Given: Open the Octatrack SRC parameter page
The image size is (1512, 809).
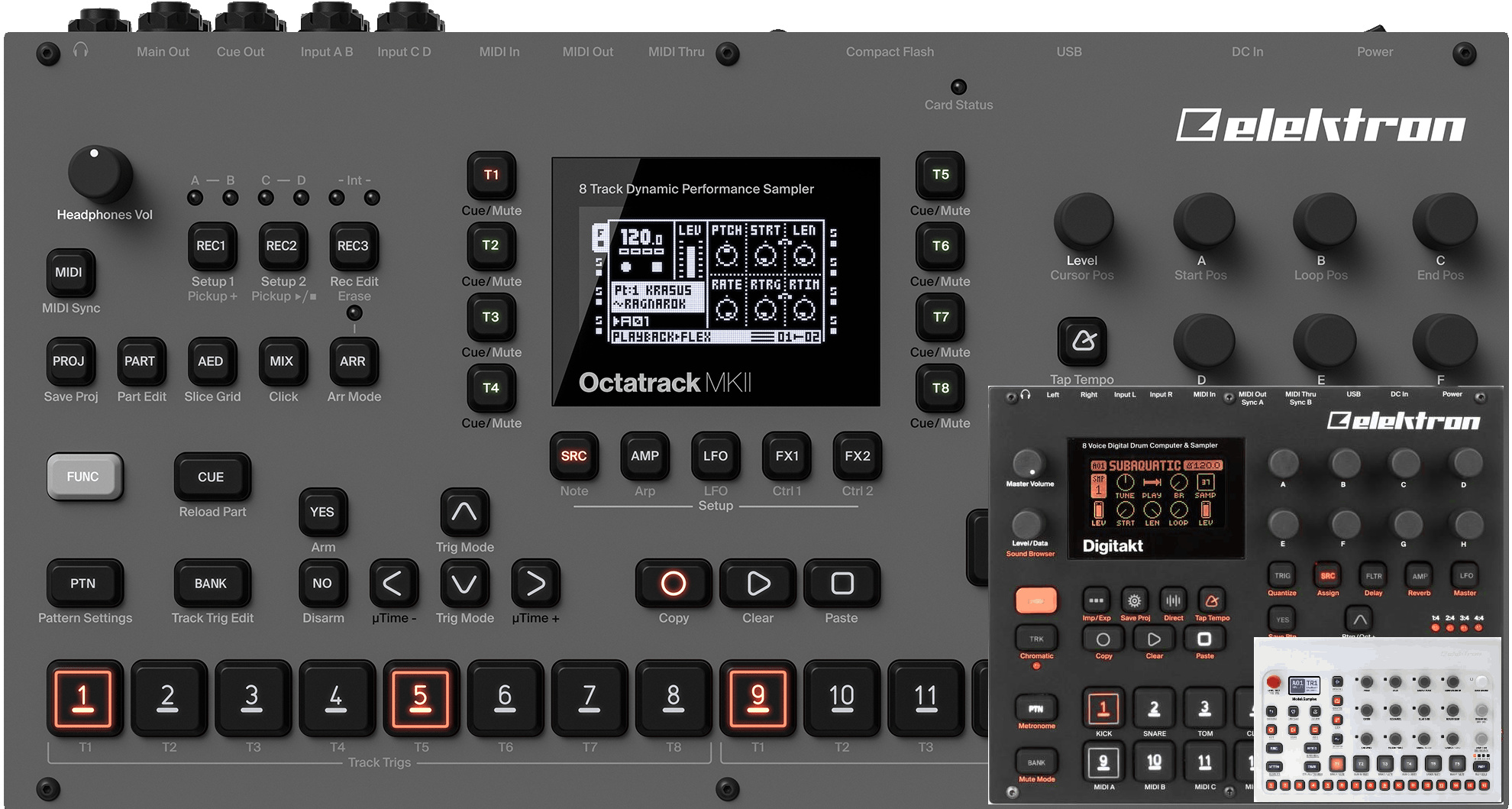Looking at the screenshot, I should pos(573,456).
